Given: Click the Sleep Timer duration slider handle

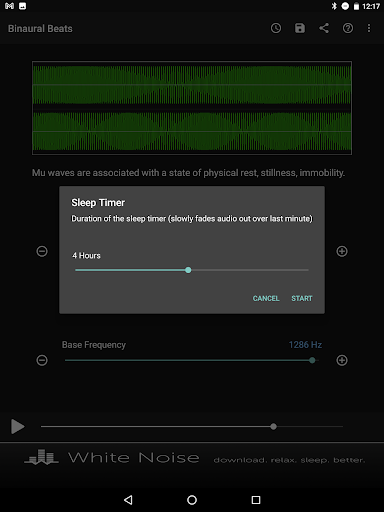Looking at the screenshot, I should pyautogui.click(x=188, y=270).
